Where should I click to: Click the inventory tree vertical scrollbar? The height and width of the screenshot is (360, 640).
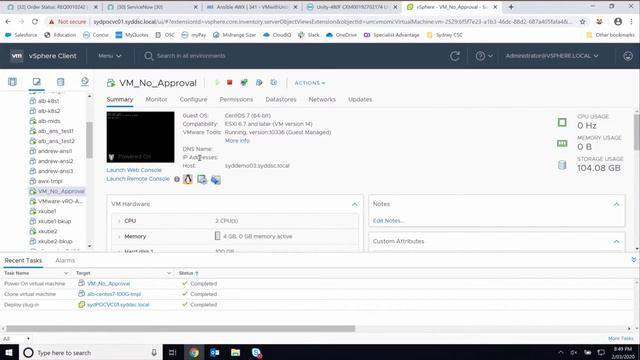tap(89, 140)
